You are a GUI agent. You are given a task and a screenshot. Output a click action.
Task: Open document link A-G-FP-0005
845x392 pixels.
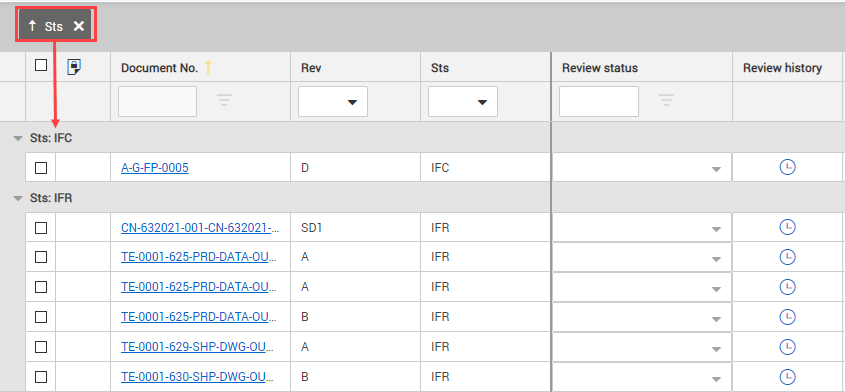[155, 168]
